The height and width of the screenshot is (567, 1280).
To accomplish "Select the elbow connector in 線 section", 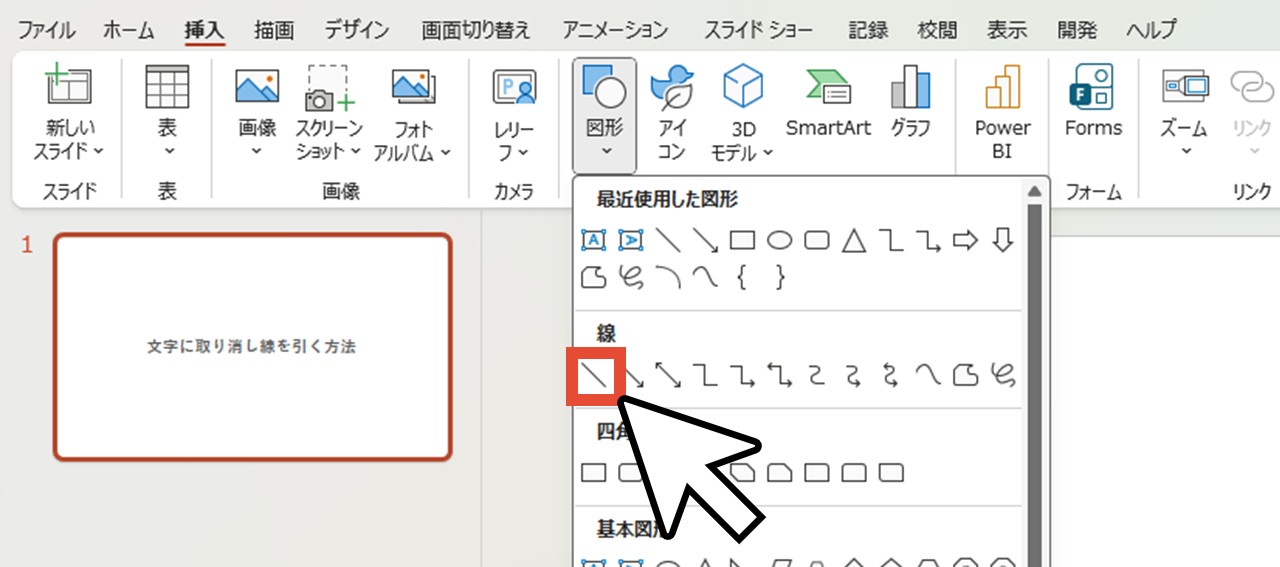I will [705, 375].
